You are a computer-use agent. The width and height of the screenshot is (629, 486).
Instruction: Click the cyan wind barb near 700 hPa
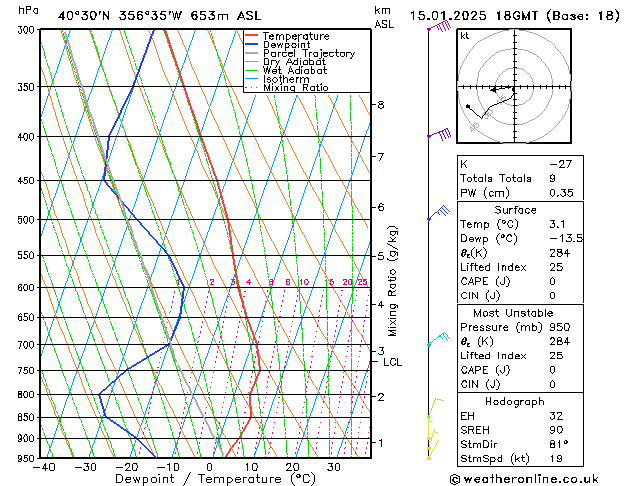(x=437, y=341)
